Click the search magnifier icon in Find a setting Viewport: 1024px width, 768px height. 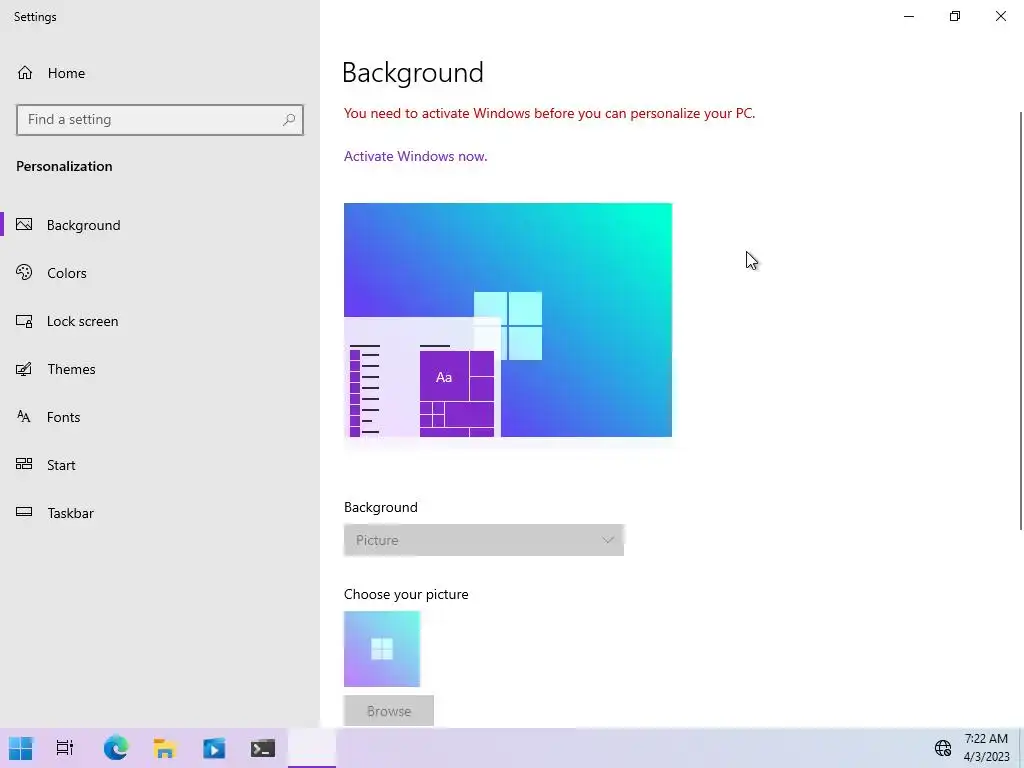click(x=289, y=120)
